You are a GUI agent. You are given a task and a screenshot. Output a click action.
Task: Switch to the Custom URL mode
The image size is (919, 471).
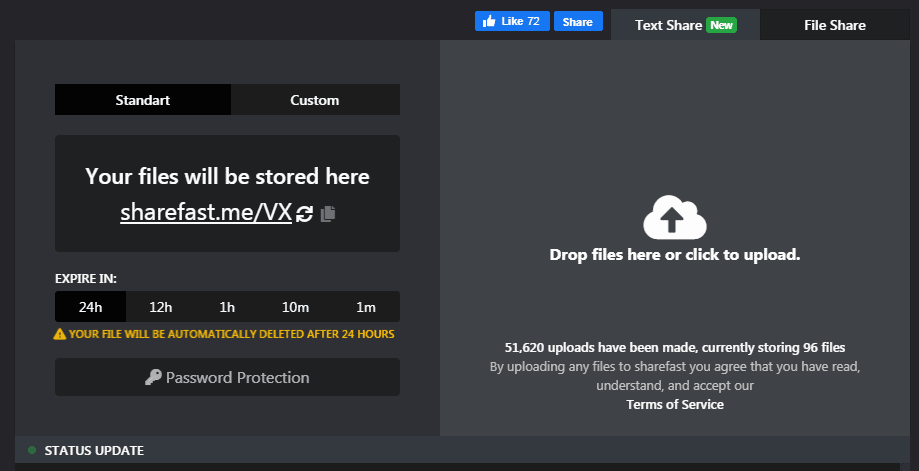click(314, 100)
